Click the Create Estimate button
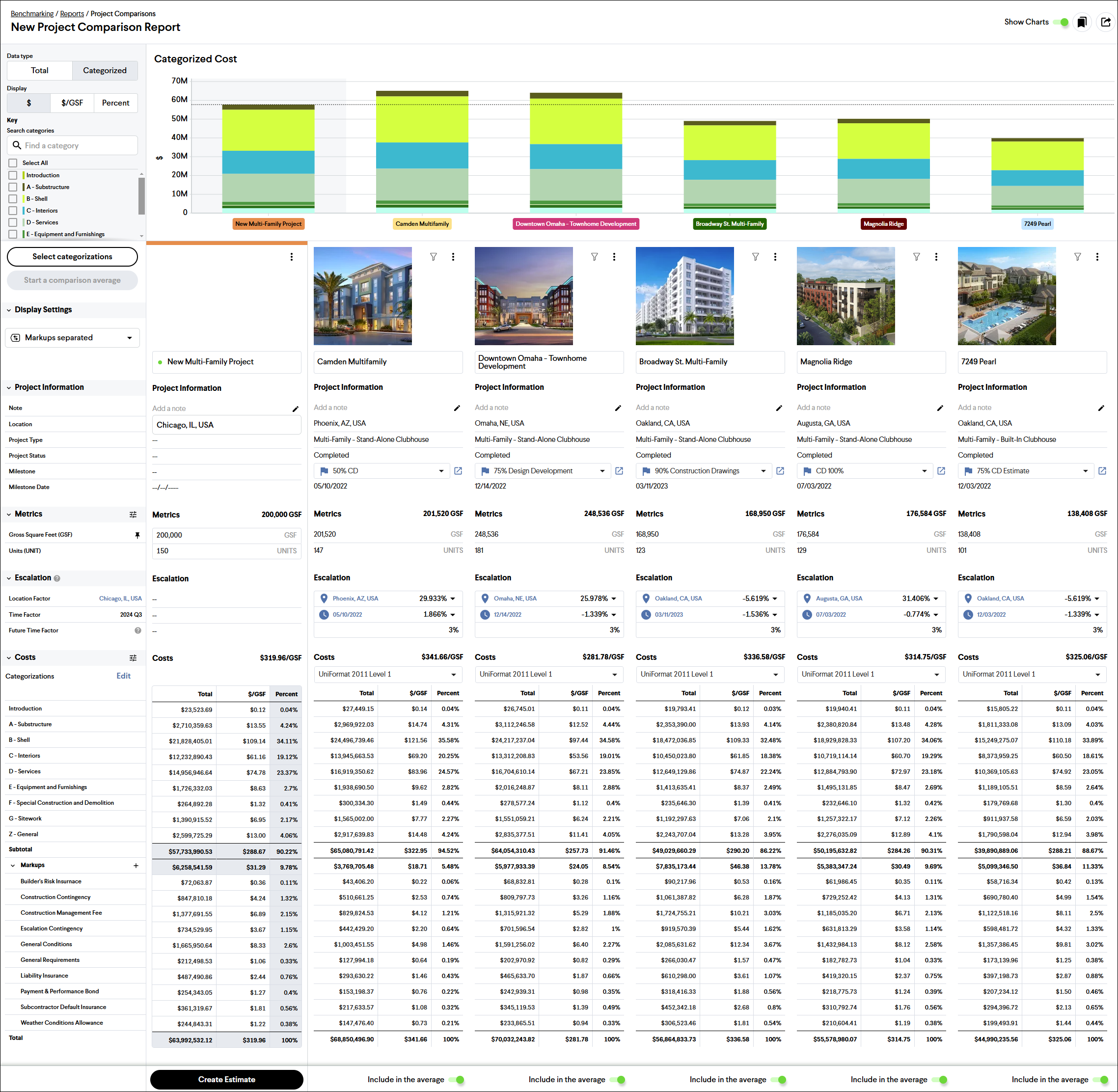The width and height of the screenshot is (1118, 1092). (226, 1079)
